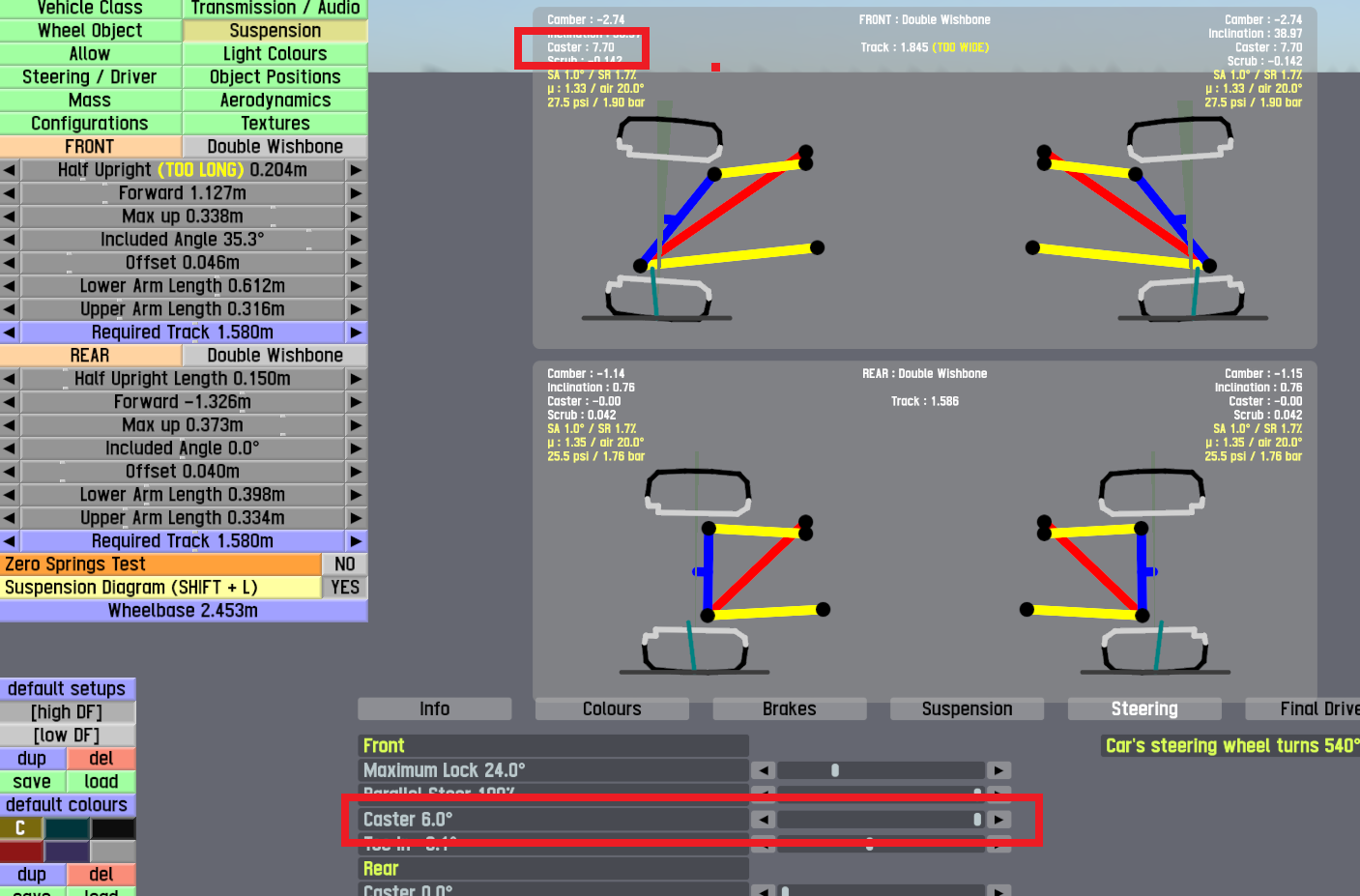Decrease rear Required Track with left arrow
1360x896 pixels.
point(10,541)
